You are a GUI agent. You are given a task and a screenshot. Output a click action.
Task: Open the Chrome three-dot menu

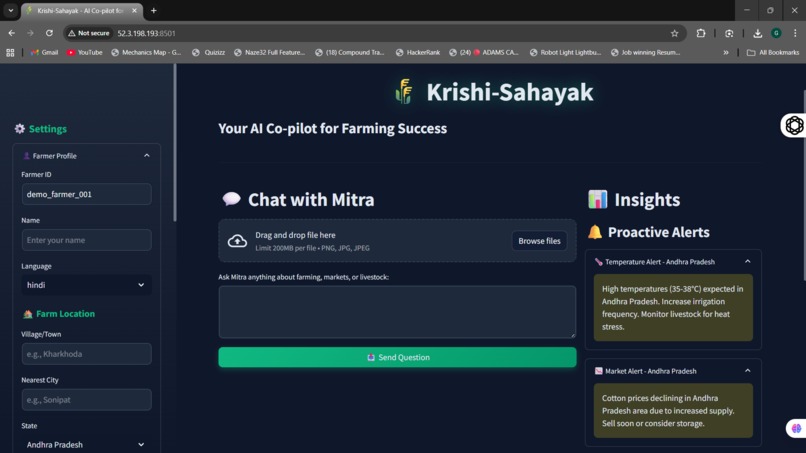795,33
